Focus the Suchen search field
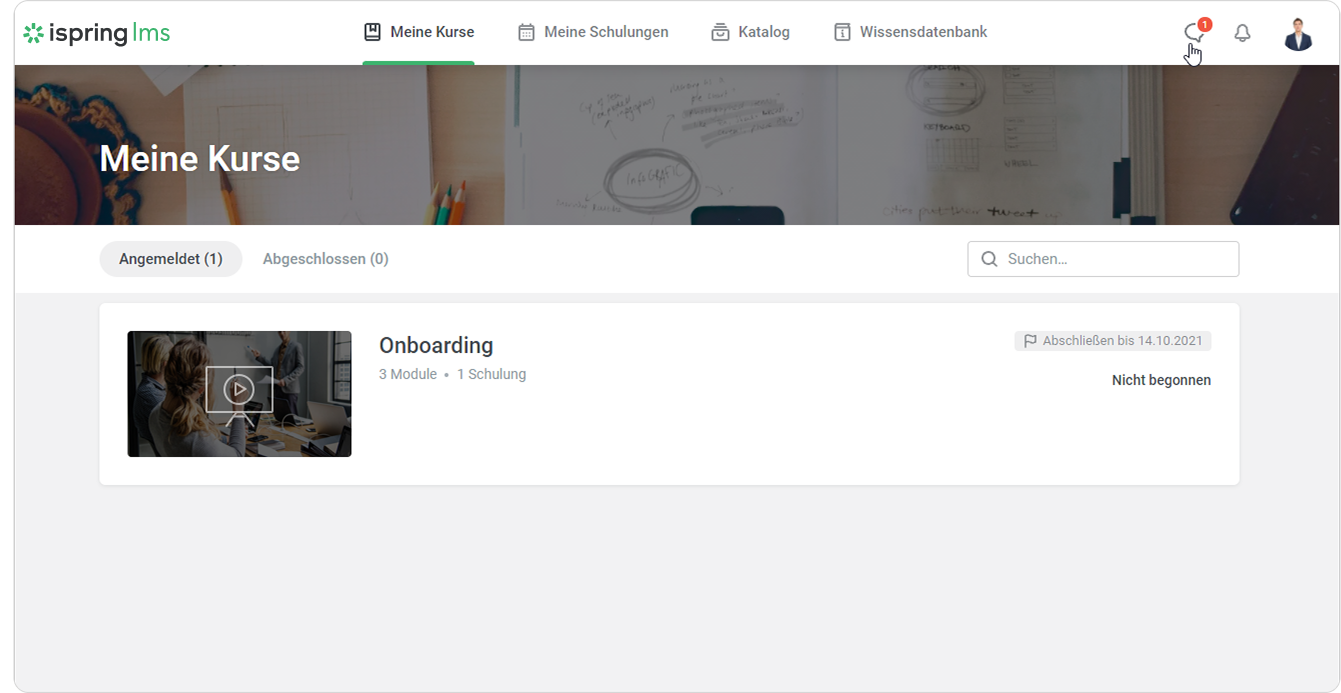The width and height of the screenshot is (1341, 693). (x=1103, y=259)
